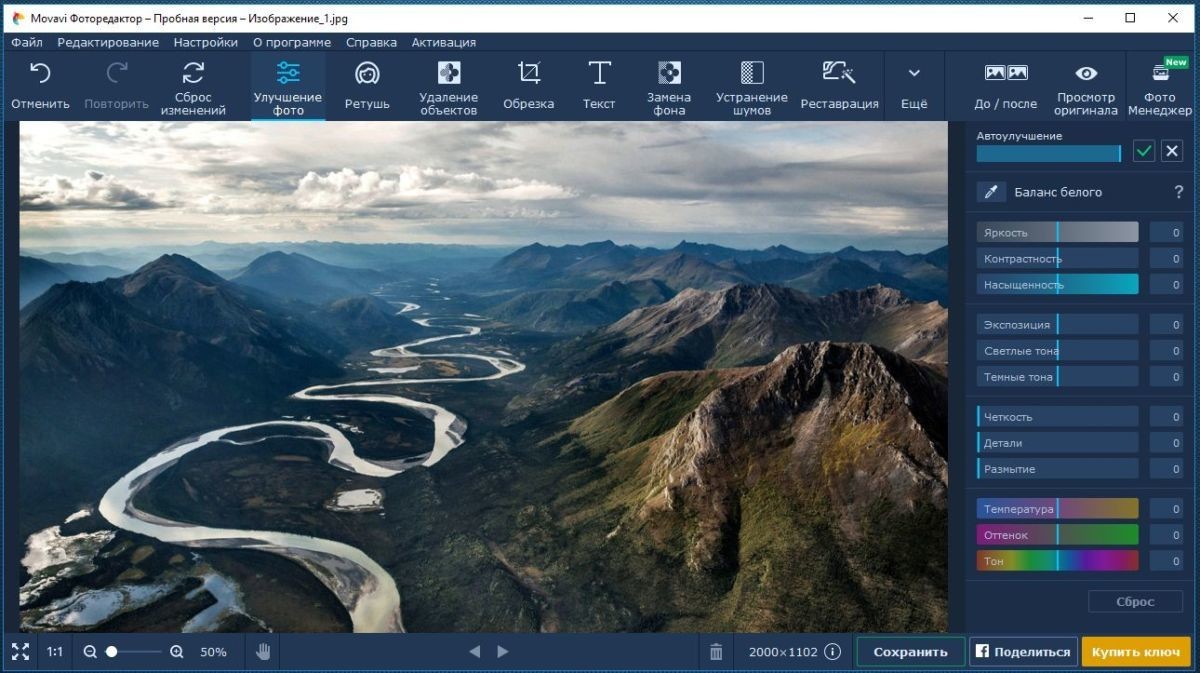This screenshot has width=1200, height=673.
Task: Open the Удаление объектов tool
Action: 449,86
